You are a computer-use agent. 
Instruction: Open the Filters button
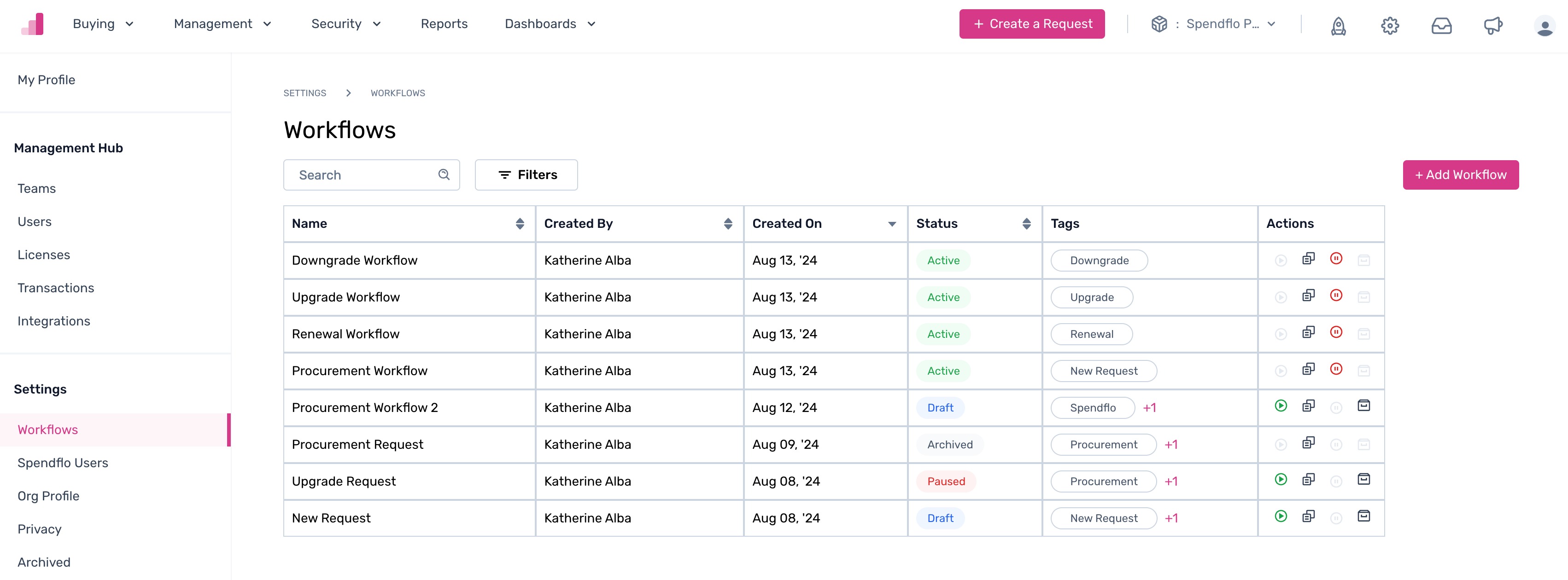(x=526, y=175)
